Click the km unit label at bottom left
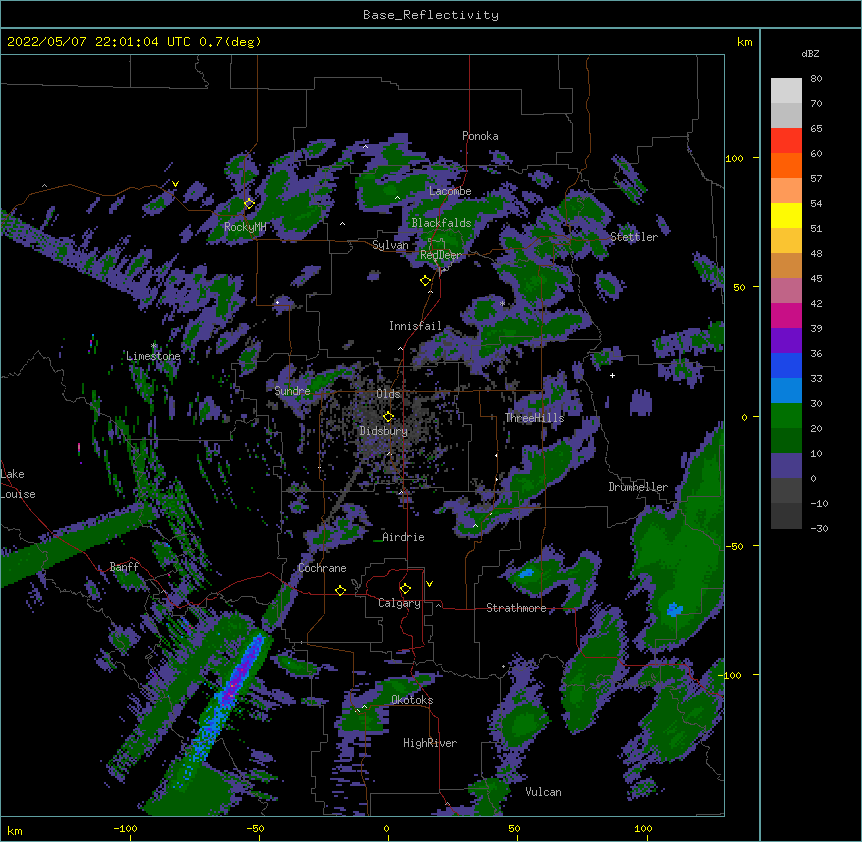The width and height of the screenshot is (862, 842). (14, 831)
